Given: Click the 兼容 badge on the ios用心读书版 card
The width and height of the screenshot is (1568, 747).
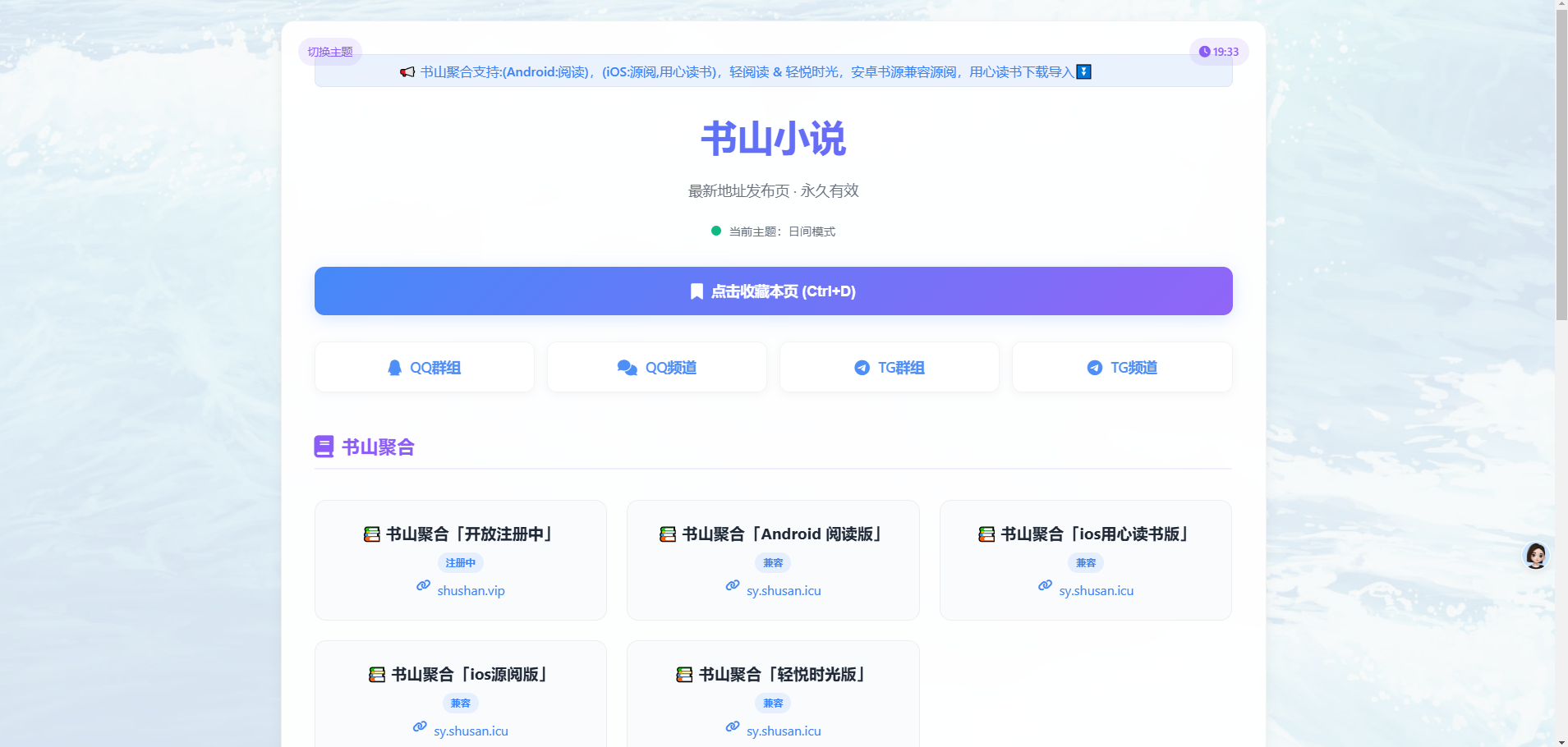Looking at the screenshot, I should 1086,563.
